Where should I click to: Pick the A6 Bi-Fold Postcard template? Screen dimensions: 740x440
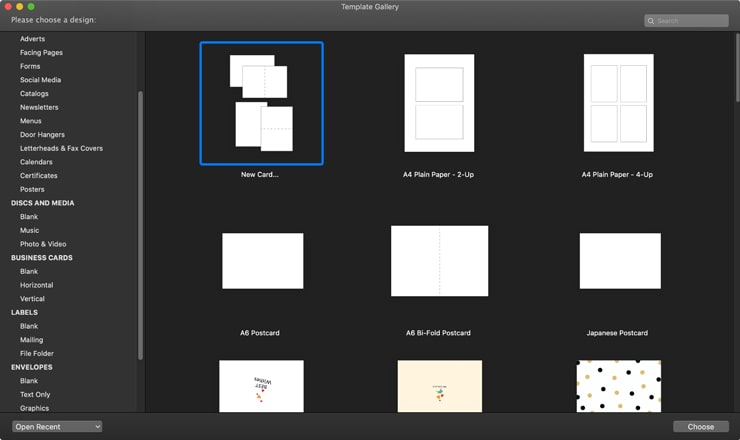(439, 261)
